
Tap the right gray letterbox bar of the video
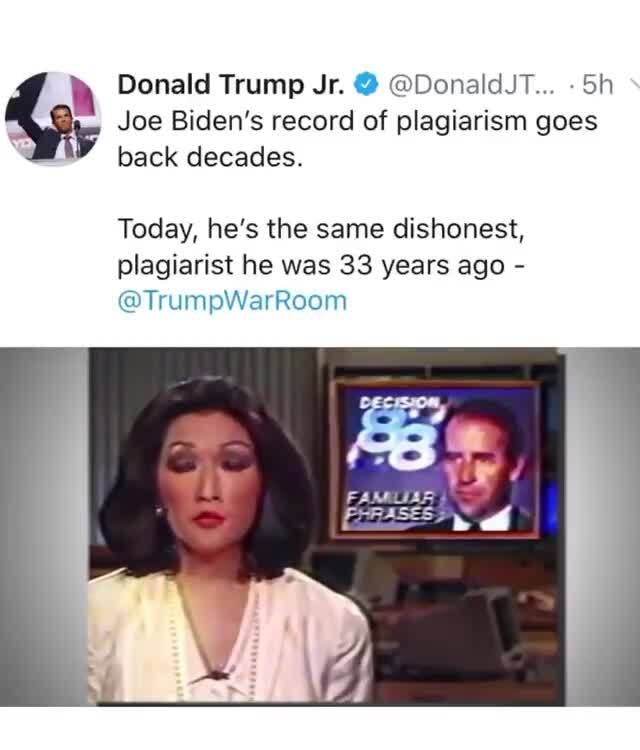tap(602, 527)
